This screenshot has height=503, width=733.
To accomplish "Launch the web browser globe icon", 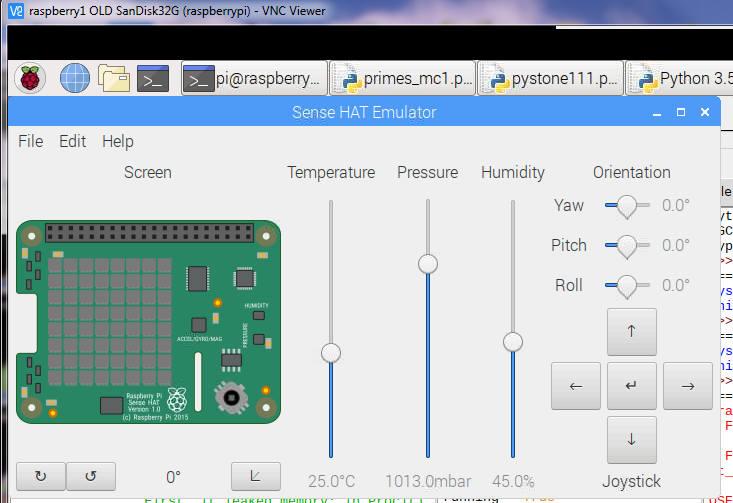I will pos(75,78).
